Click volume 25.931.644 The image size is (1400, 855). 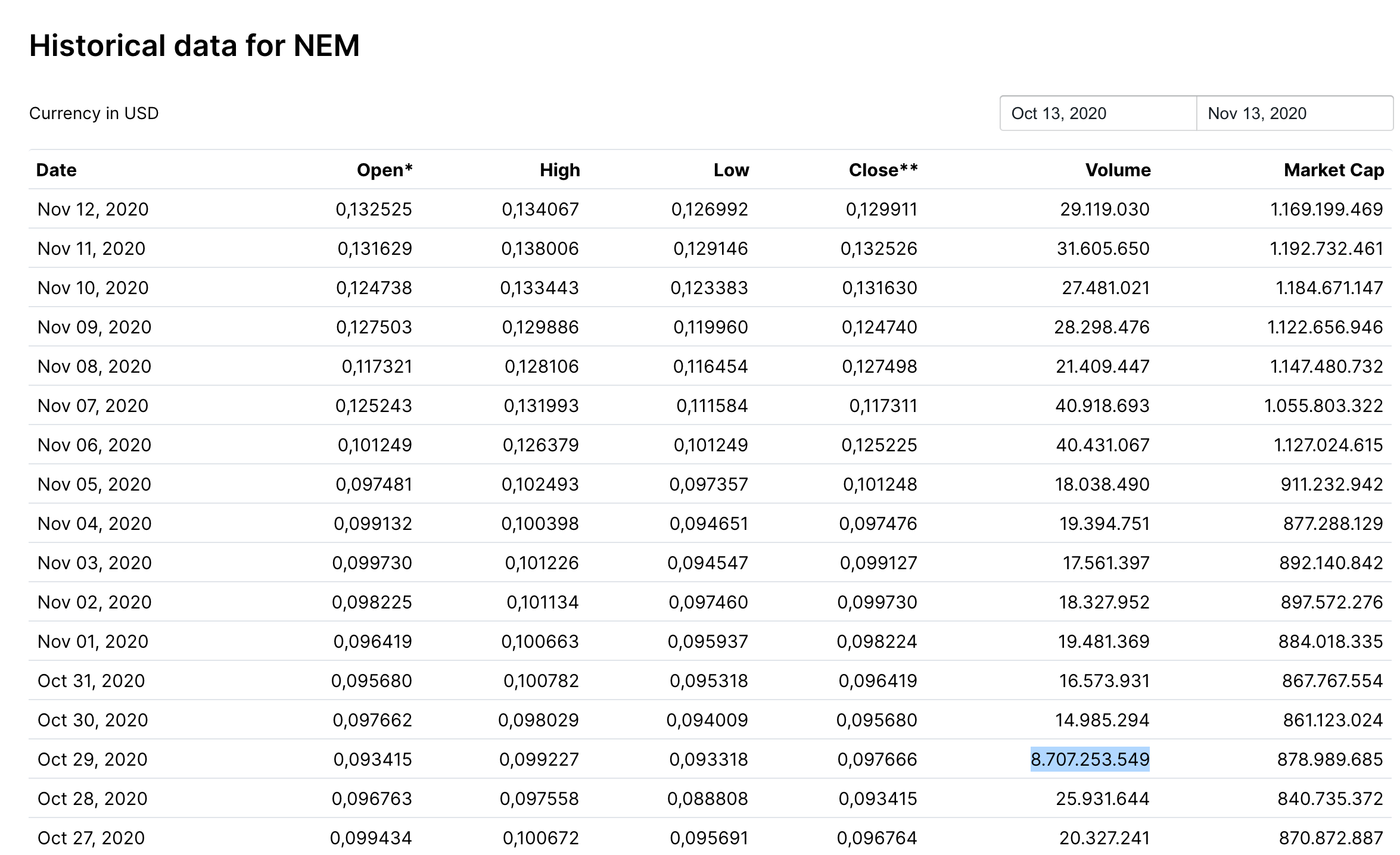(1103, 799)
